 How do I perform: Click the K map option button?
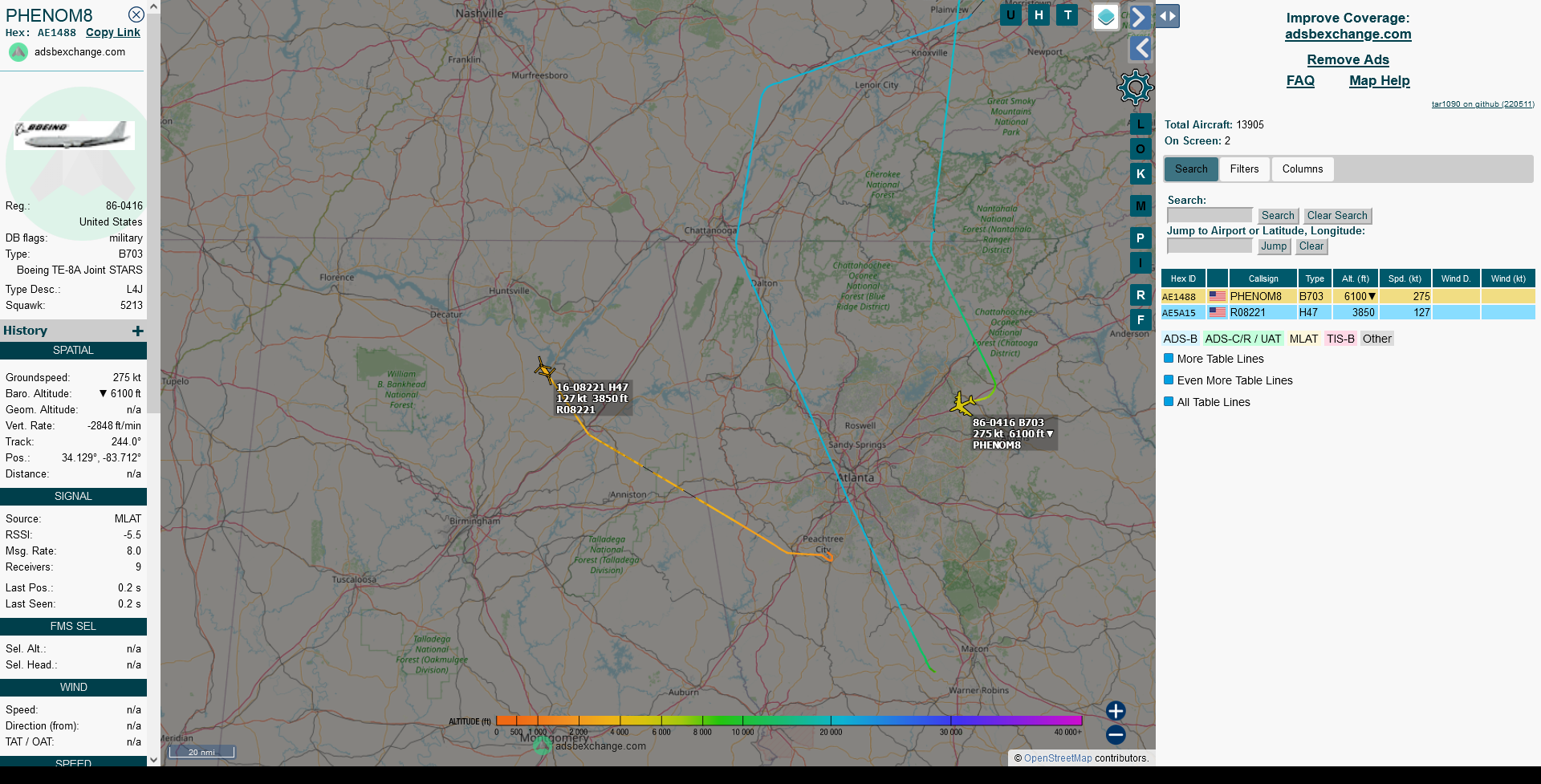1141,174
